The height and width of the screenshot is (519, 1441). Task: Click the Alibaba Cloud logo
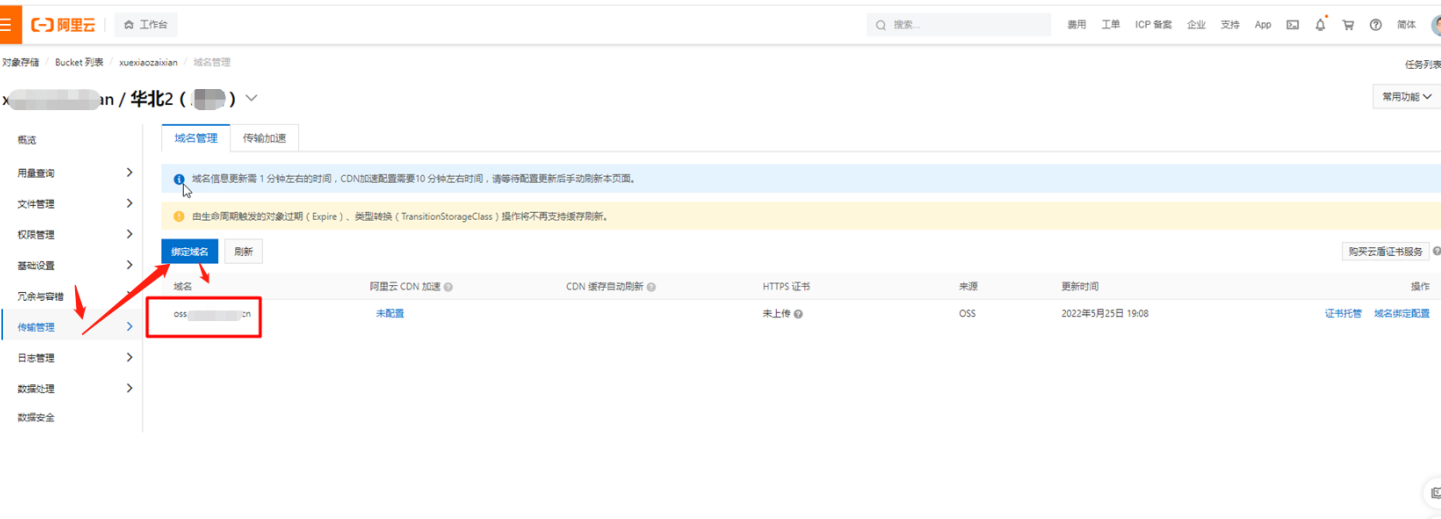coord(63,24)
